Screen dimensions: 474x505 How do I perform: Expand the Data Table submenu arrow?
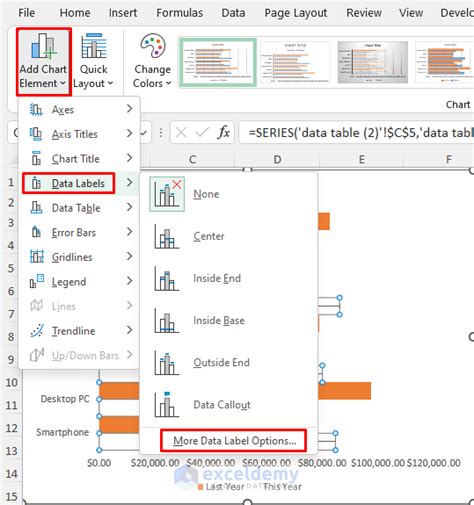click(x=130, y=207)
